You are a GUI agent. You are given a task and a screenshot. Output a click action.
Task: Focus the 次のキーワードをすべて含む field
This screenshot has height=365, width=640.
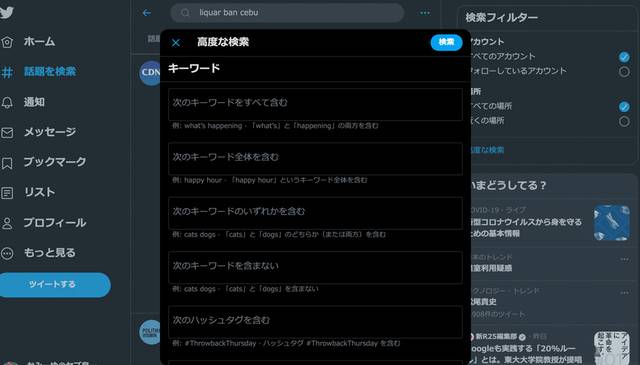(x=315, y=105)
